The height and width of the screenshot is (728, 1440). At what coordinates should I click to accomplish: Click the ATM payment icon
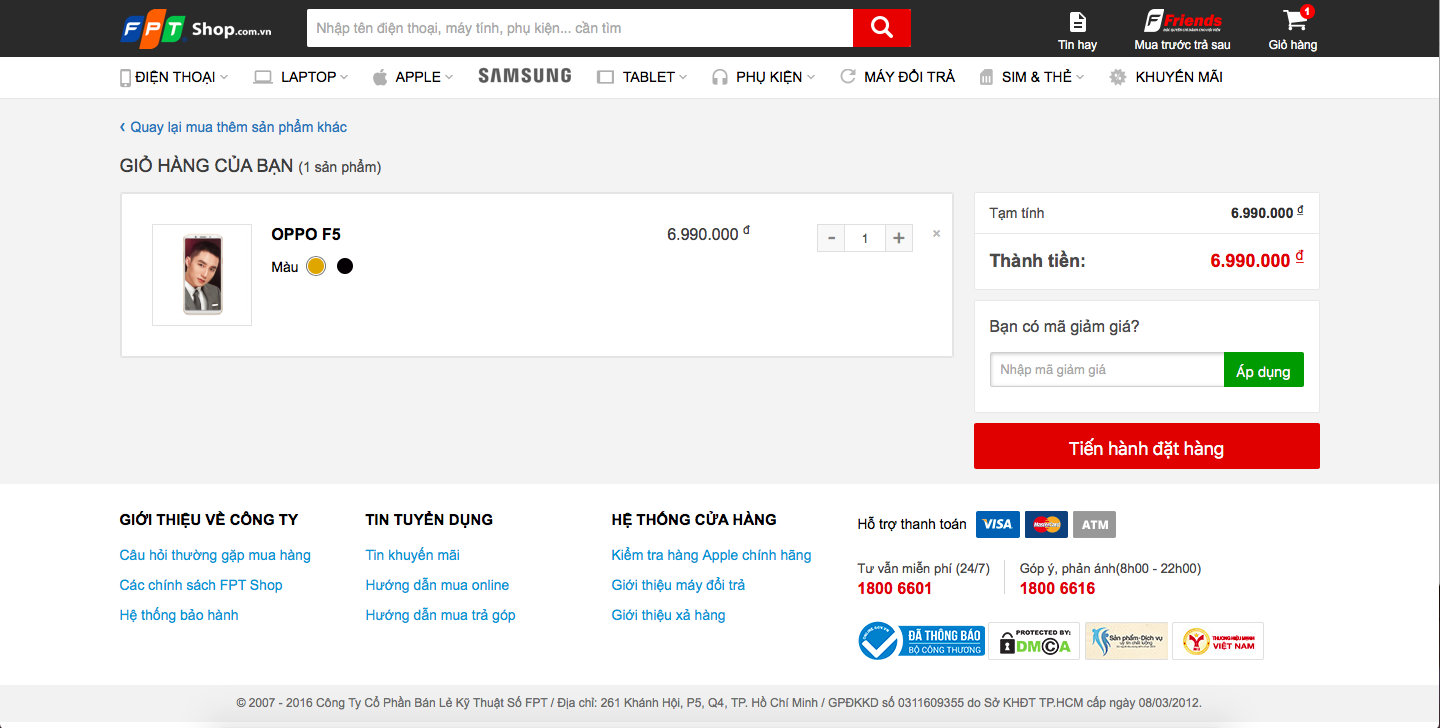pos(1095,524)
